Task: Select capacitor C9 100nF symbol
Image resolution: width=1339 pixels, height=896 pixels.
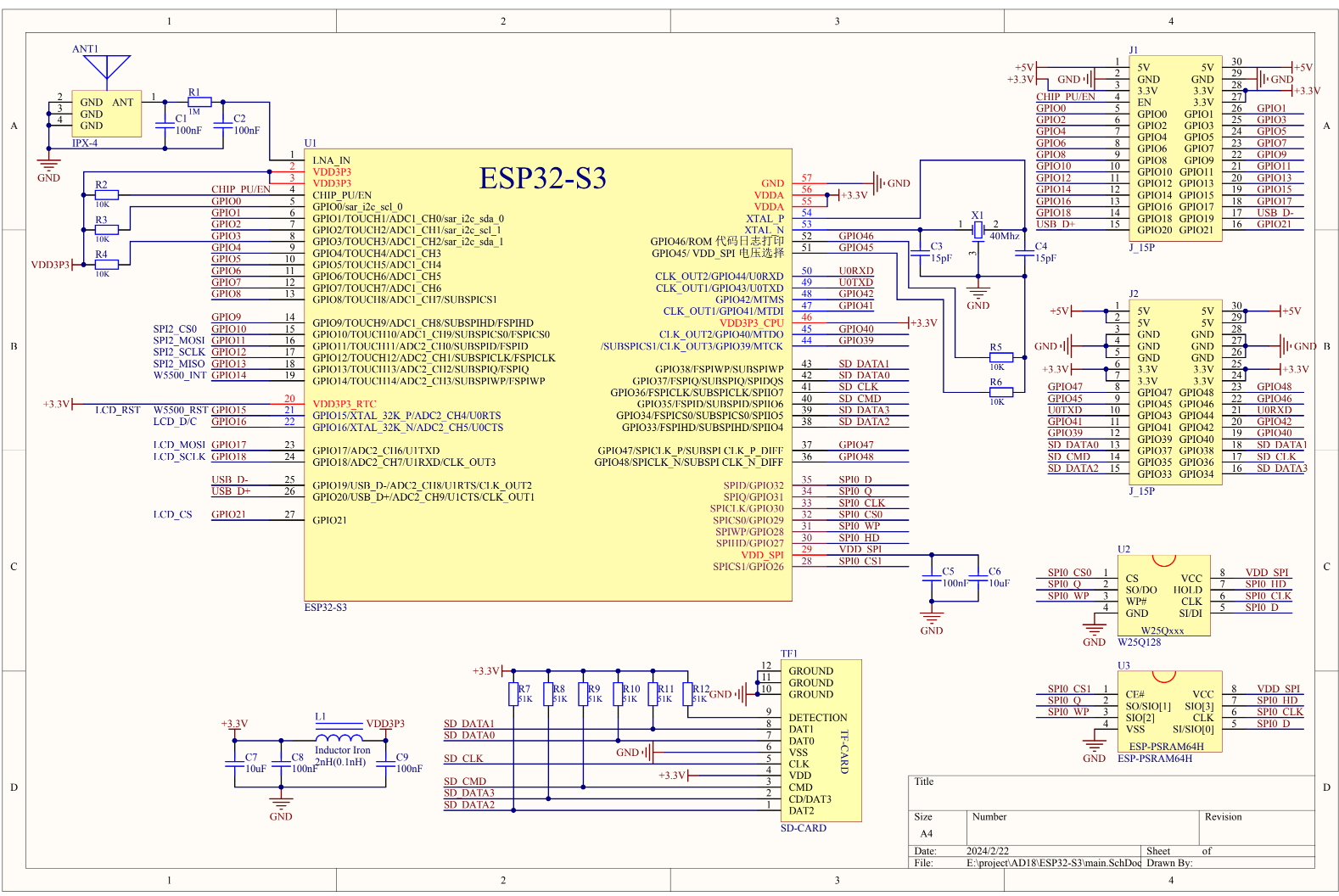Action: (x=386, y=763)
